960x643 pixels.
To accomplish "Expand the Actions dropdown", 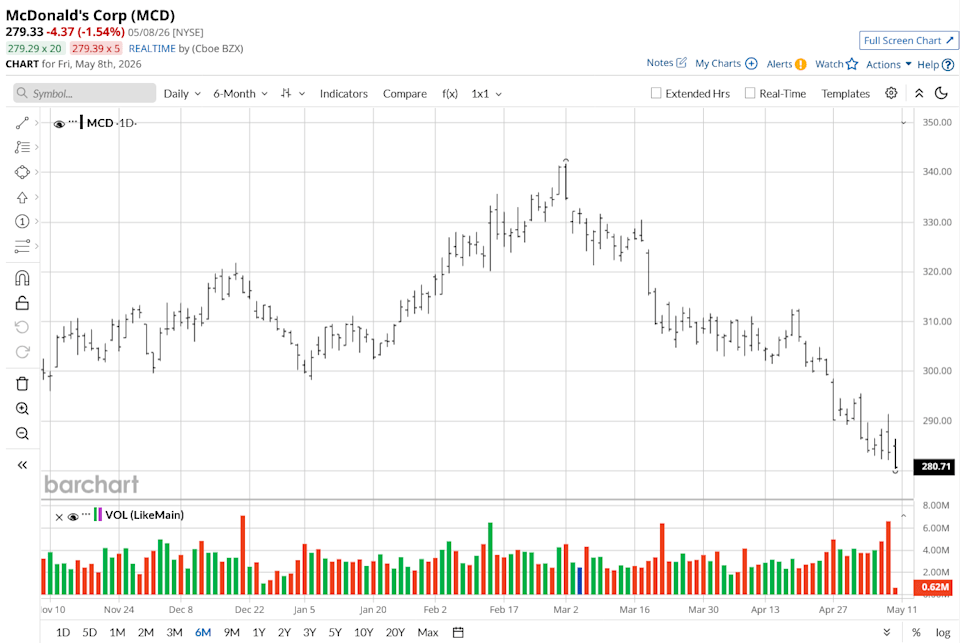I will 888,64.
